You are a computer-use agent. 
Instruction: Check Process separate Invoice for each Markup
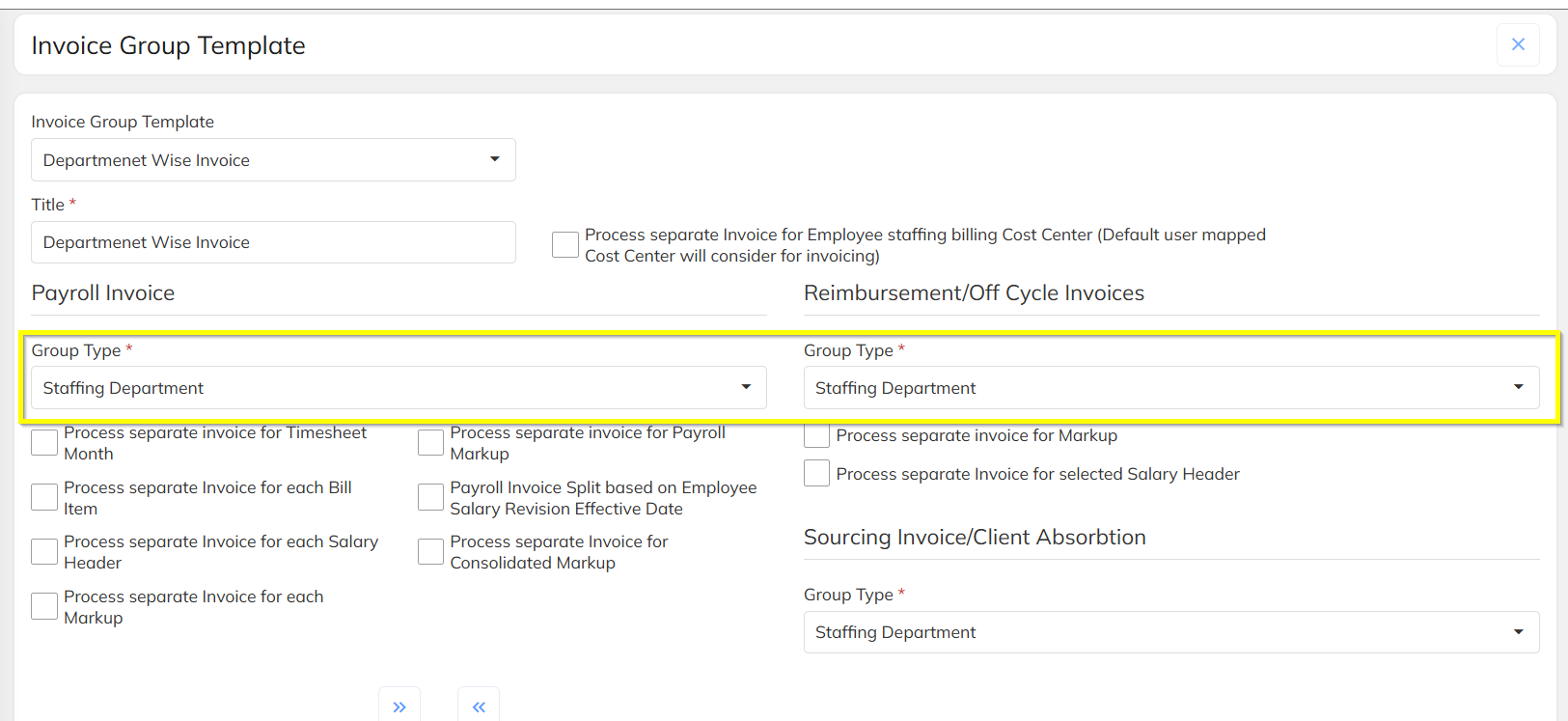tap(44, 606)
